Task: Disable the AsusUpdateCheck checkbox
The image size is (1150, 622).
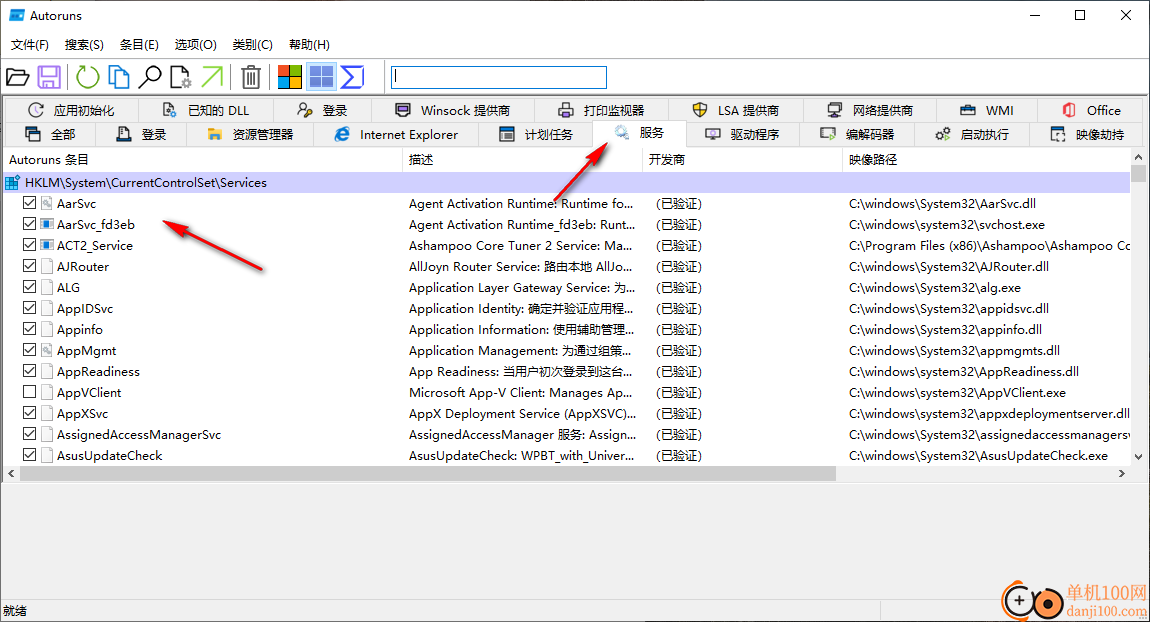Action: pyautogui.click(x=29, y=455)
